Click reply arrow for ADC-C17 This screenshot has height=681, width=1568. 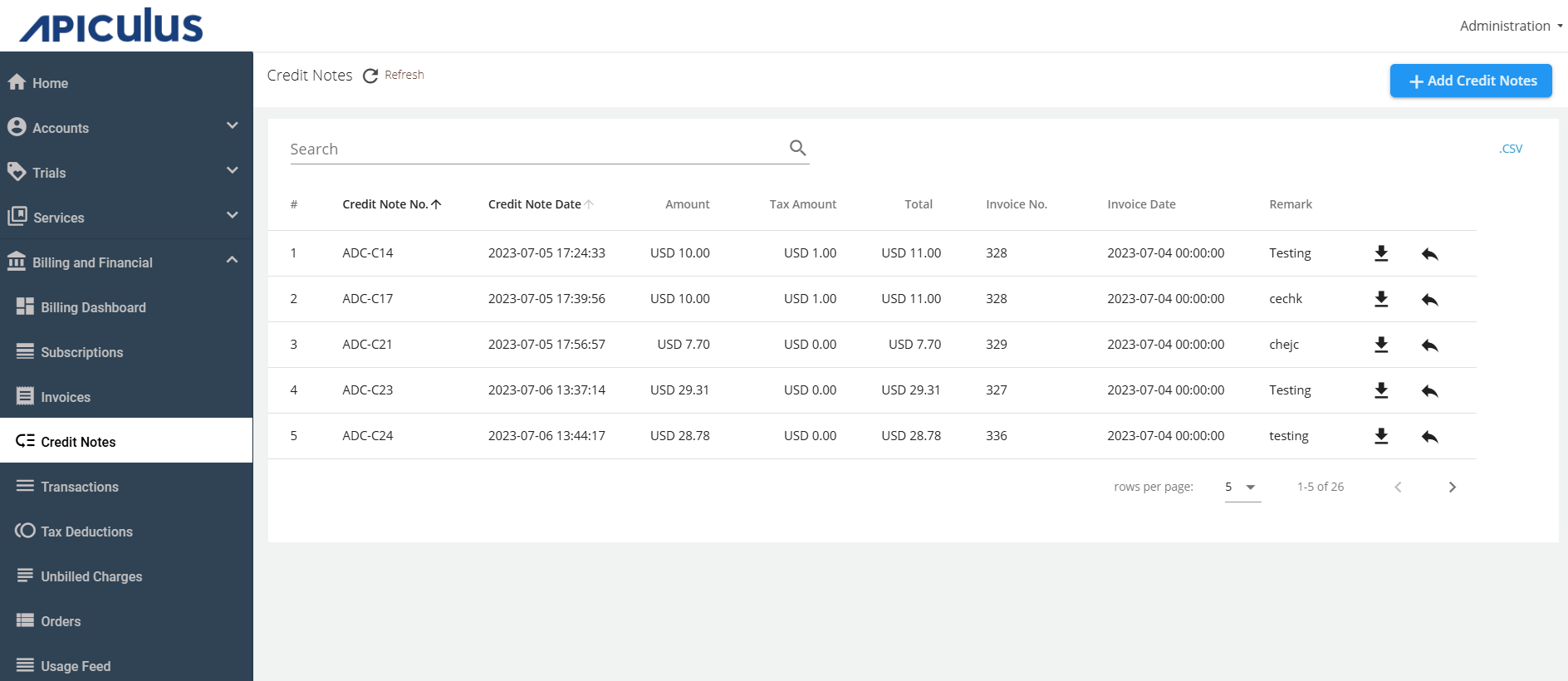point(1429,300)
